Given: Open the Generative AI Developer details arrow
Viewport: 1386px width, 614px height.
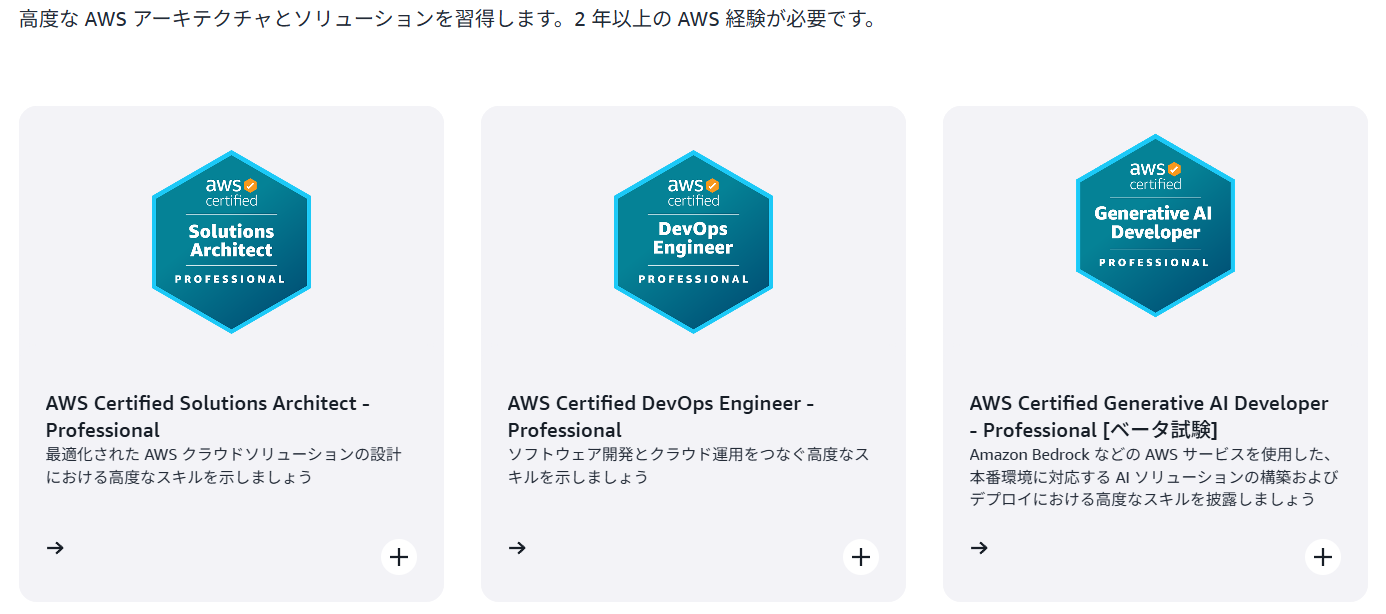Looking at the screenshot, I should [x=980, y=547].
